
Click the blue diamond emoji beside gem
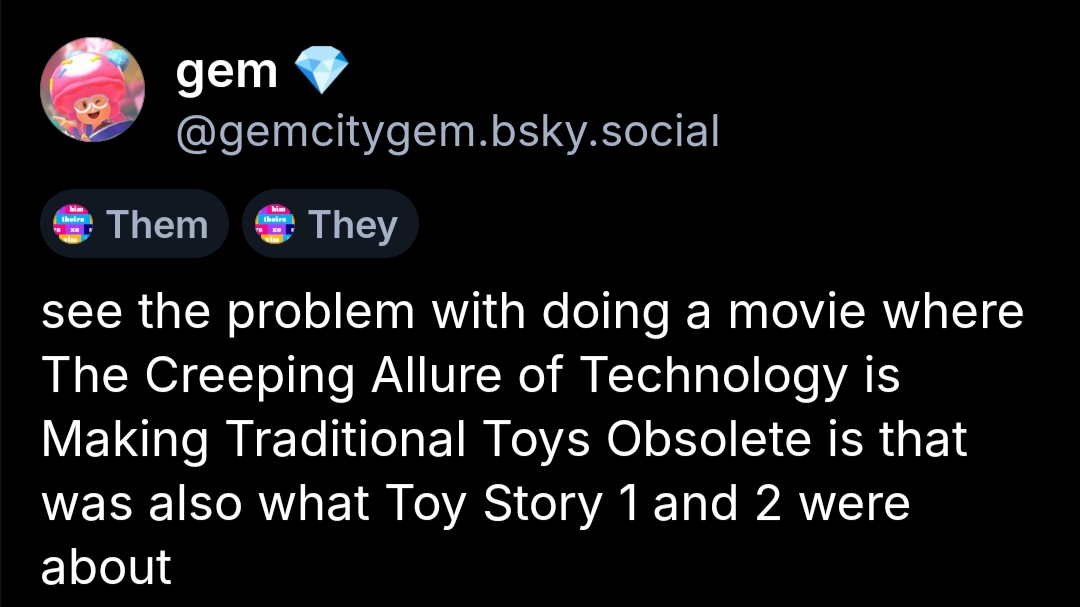[x=322, y=72]
